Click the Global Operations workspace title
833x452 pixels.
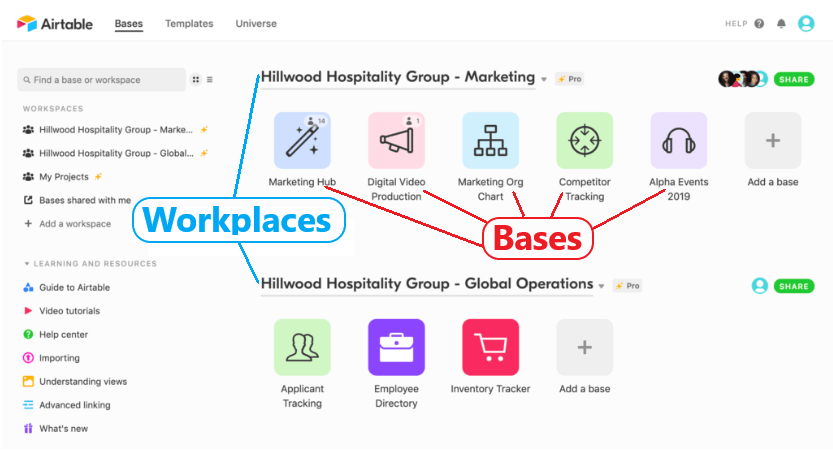coord(427,284)
